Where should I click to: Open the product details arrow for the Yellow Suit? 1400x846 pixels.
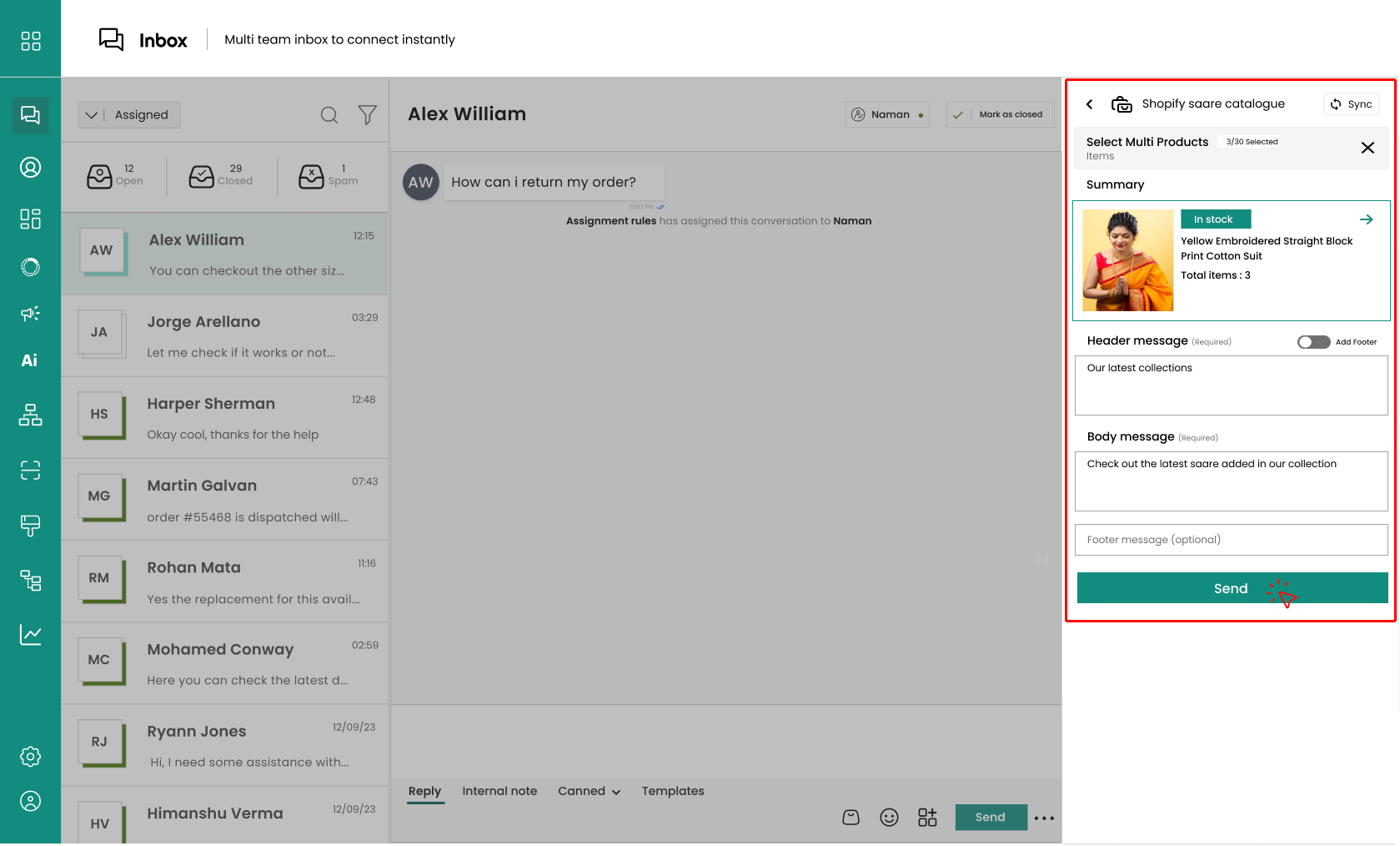(x=1366, y=219)
